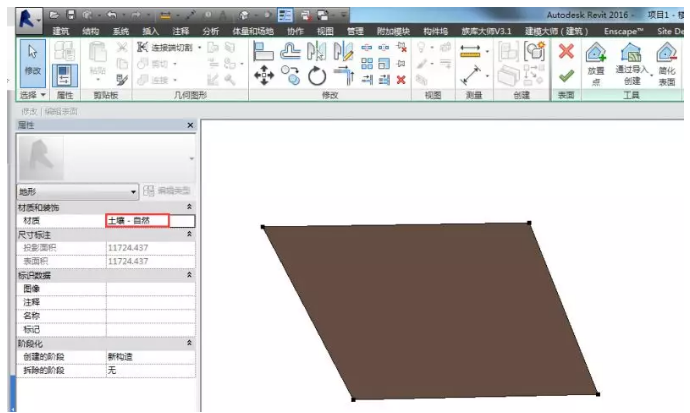Click the 材质 field showing 土壤 - 自然
Image resolution: width=690 pixels, height=413 pixels.
(137, 219)
